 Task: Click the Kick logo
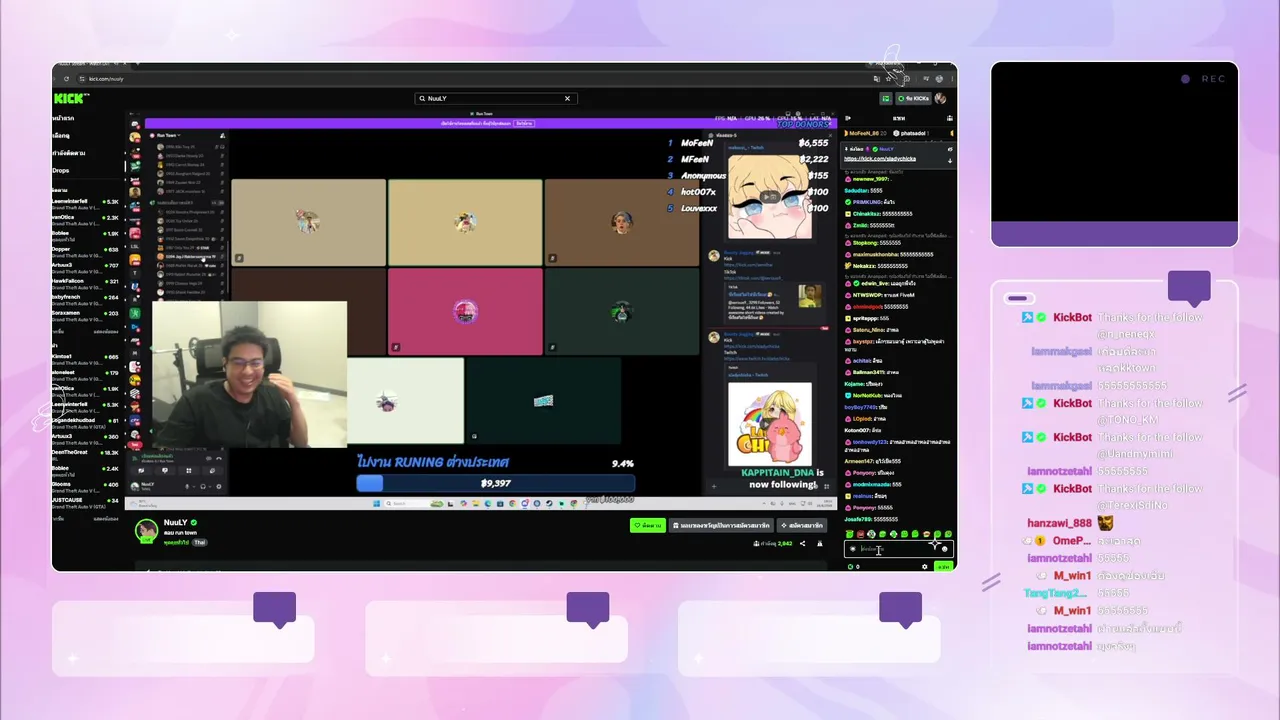point(71,98)
